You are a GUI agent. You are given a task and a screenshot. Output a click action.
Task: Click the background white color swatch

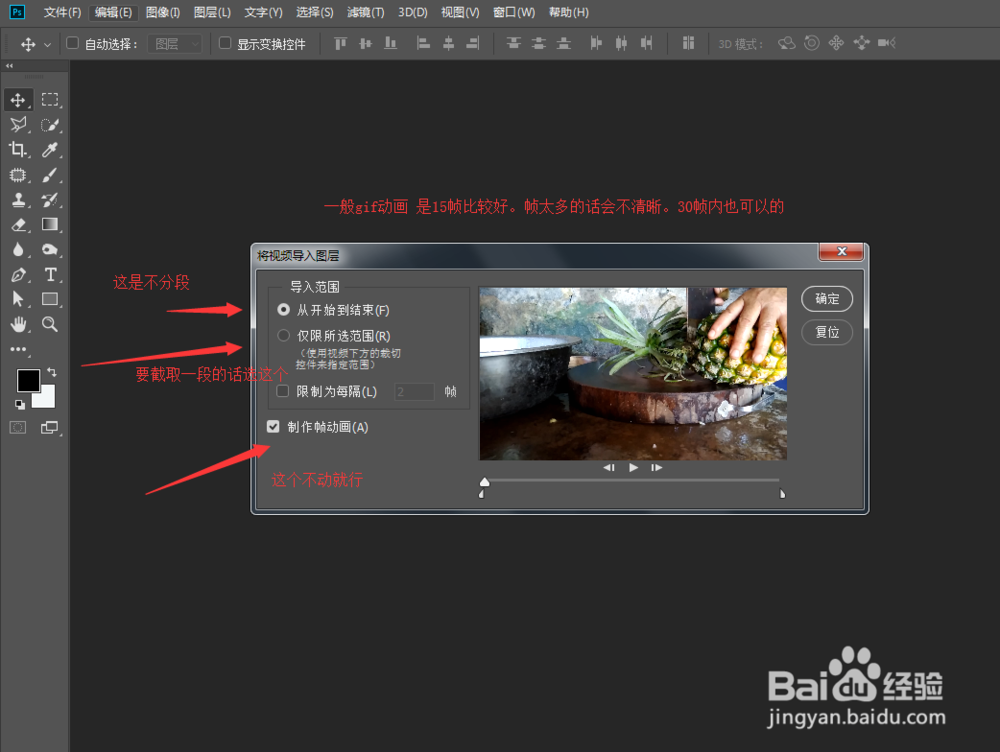pos(47,398)
